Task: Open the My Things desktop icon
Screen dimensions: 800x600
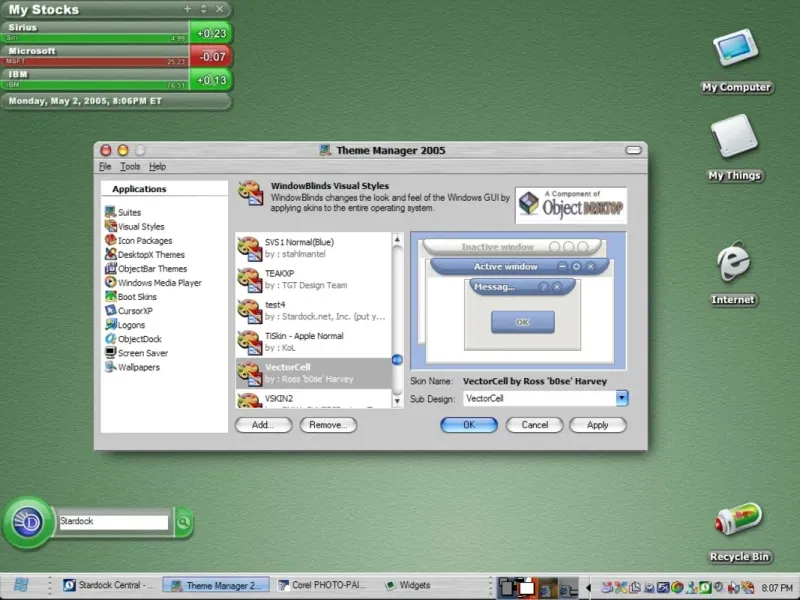Action: (734, 136)
